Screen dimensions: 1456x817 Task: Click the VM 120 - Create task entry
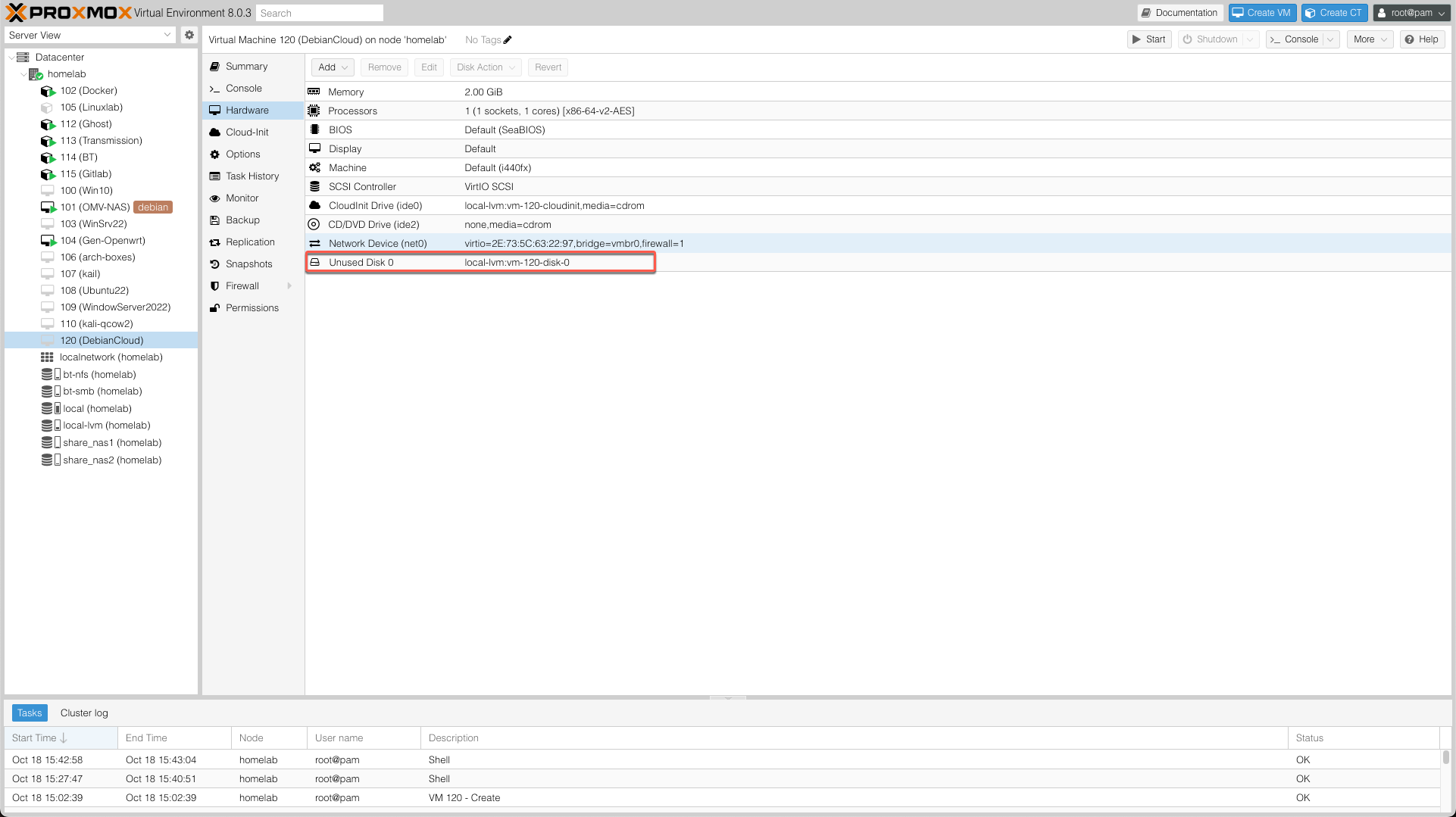click(722, 798)
